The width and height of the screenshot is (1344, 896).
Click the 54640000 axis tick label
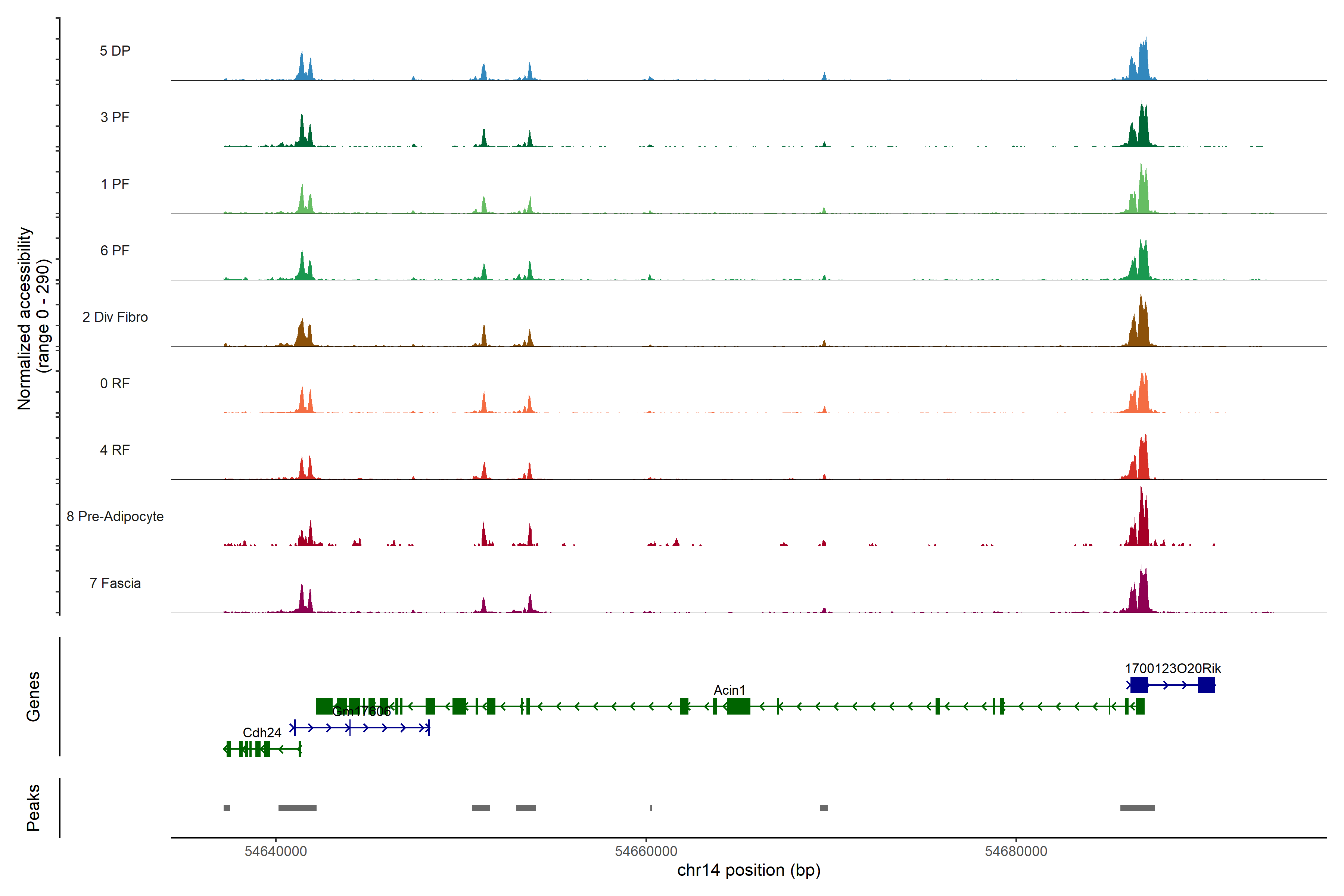point(276,851)
